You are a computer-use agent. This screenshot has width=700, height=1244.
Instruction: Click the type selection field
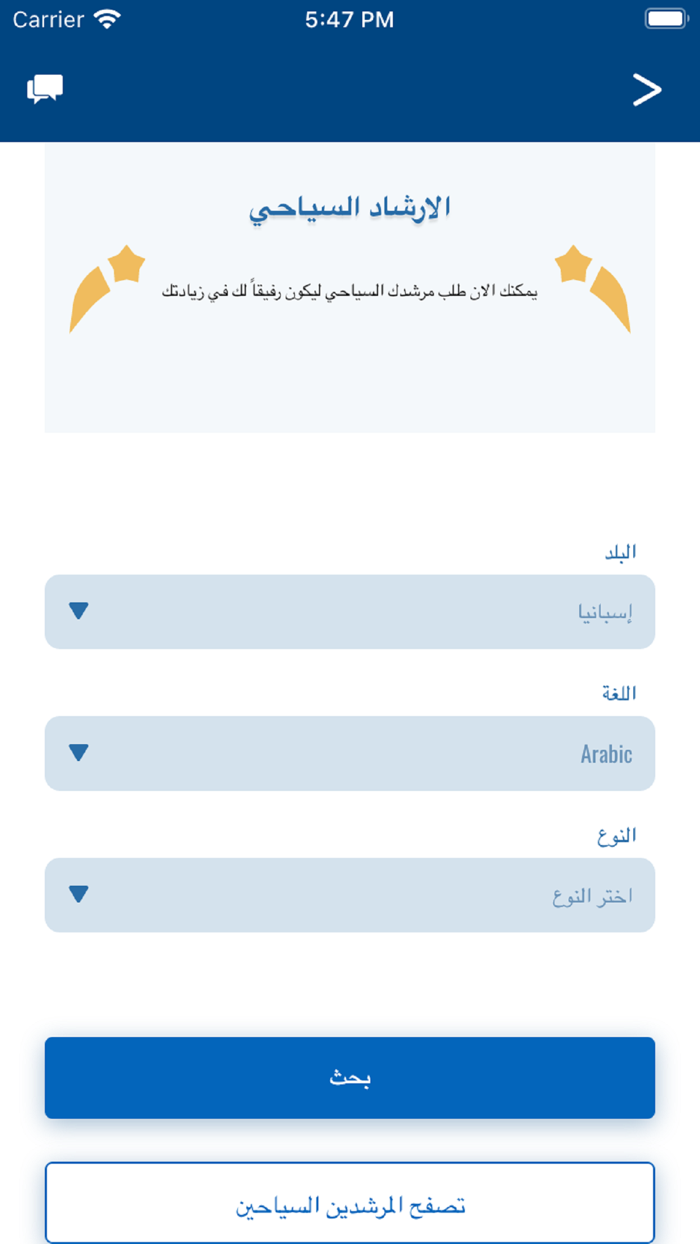(350, 895)
